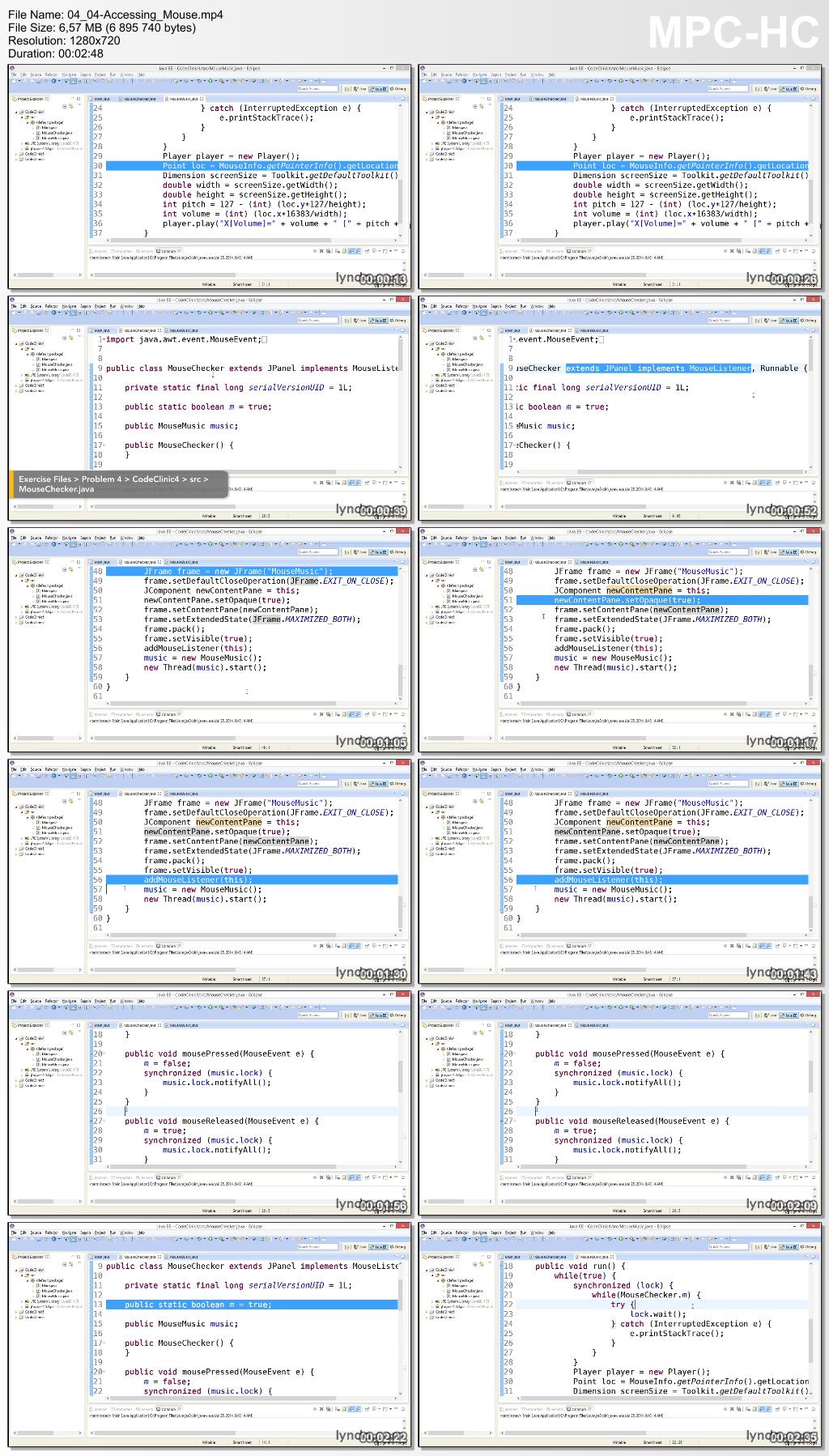The image size is (829, 1456).
Task: Click the 'Resolution: 1280x720' line
Action: point(64,40)
